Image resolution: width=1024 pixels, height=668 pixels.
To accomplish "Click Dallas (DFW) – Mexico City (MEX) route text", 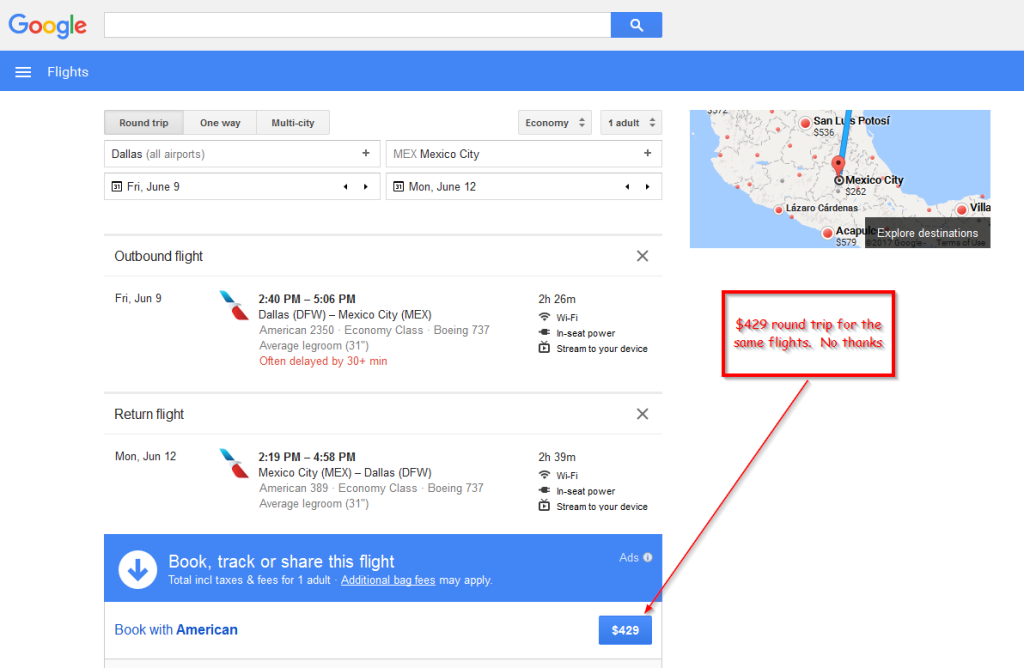I will (x=345, y=315).
